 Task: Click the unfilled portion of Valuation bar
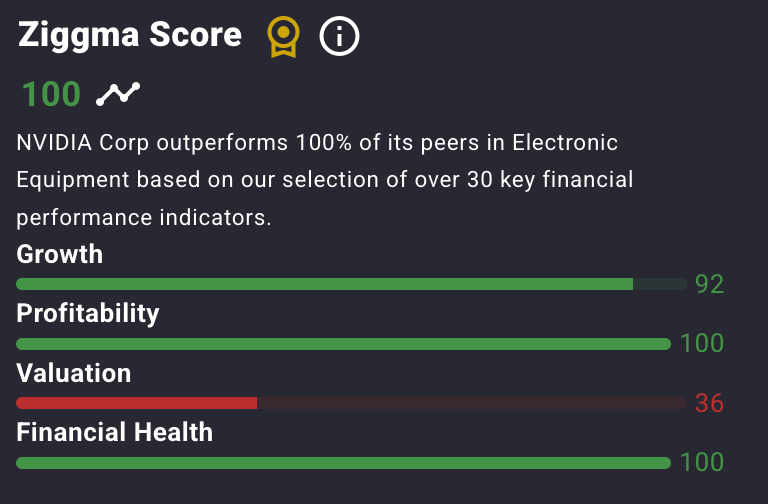coord(472,403)
